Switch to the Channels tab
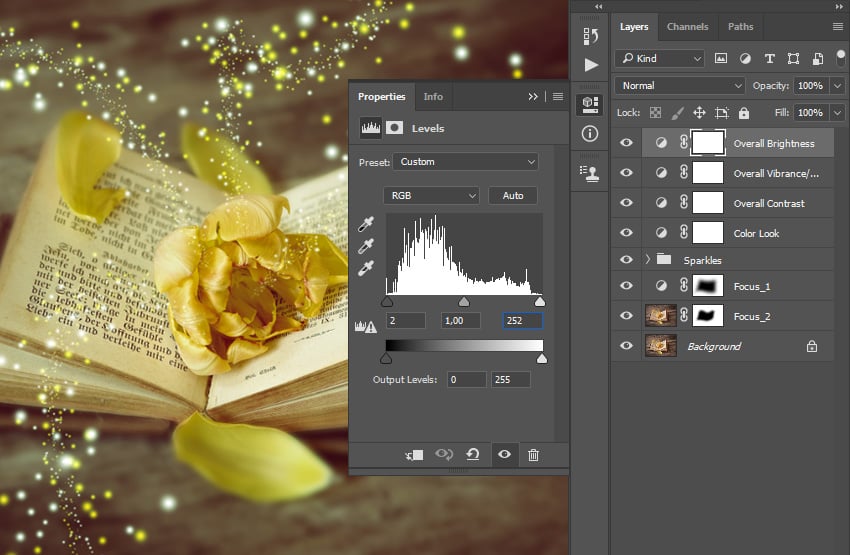This screenshot has width=850, height=555. pos(687,27)
